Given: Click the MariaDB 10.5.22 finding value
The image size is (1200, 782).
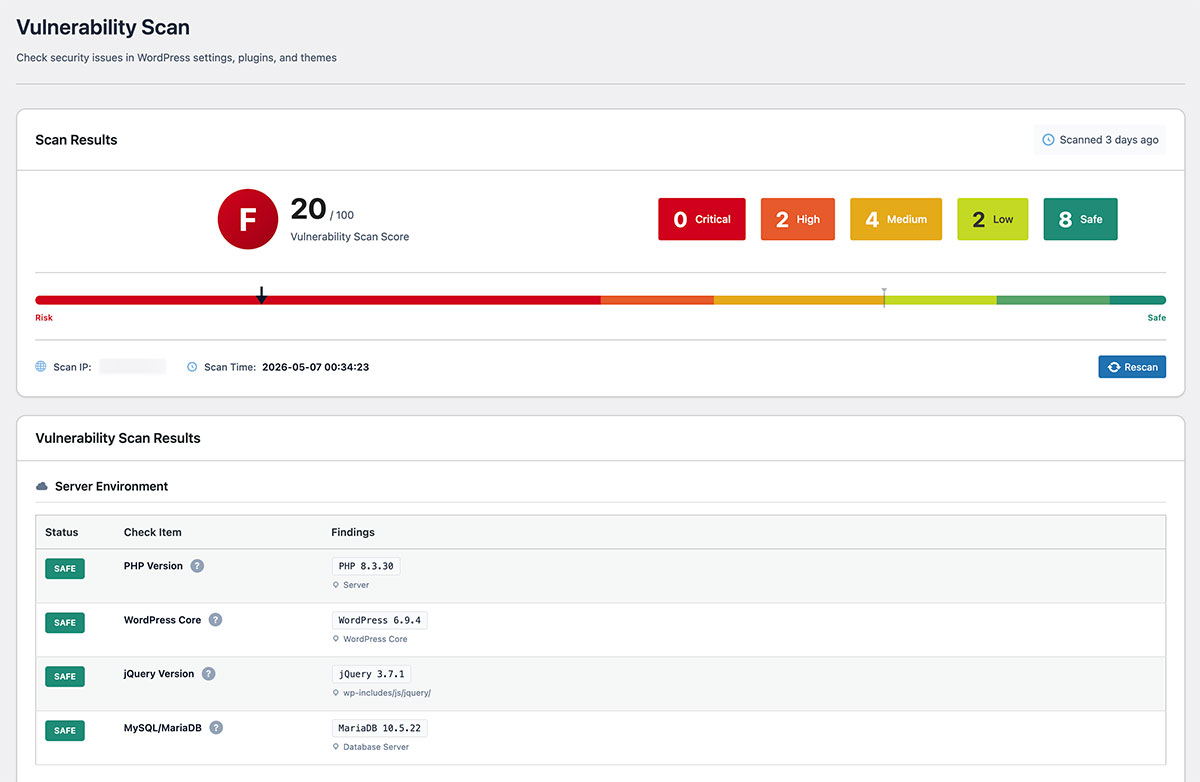Looking at the screenshot, I should coord(380,728).
